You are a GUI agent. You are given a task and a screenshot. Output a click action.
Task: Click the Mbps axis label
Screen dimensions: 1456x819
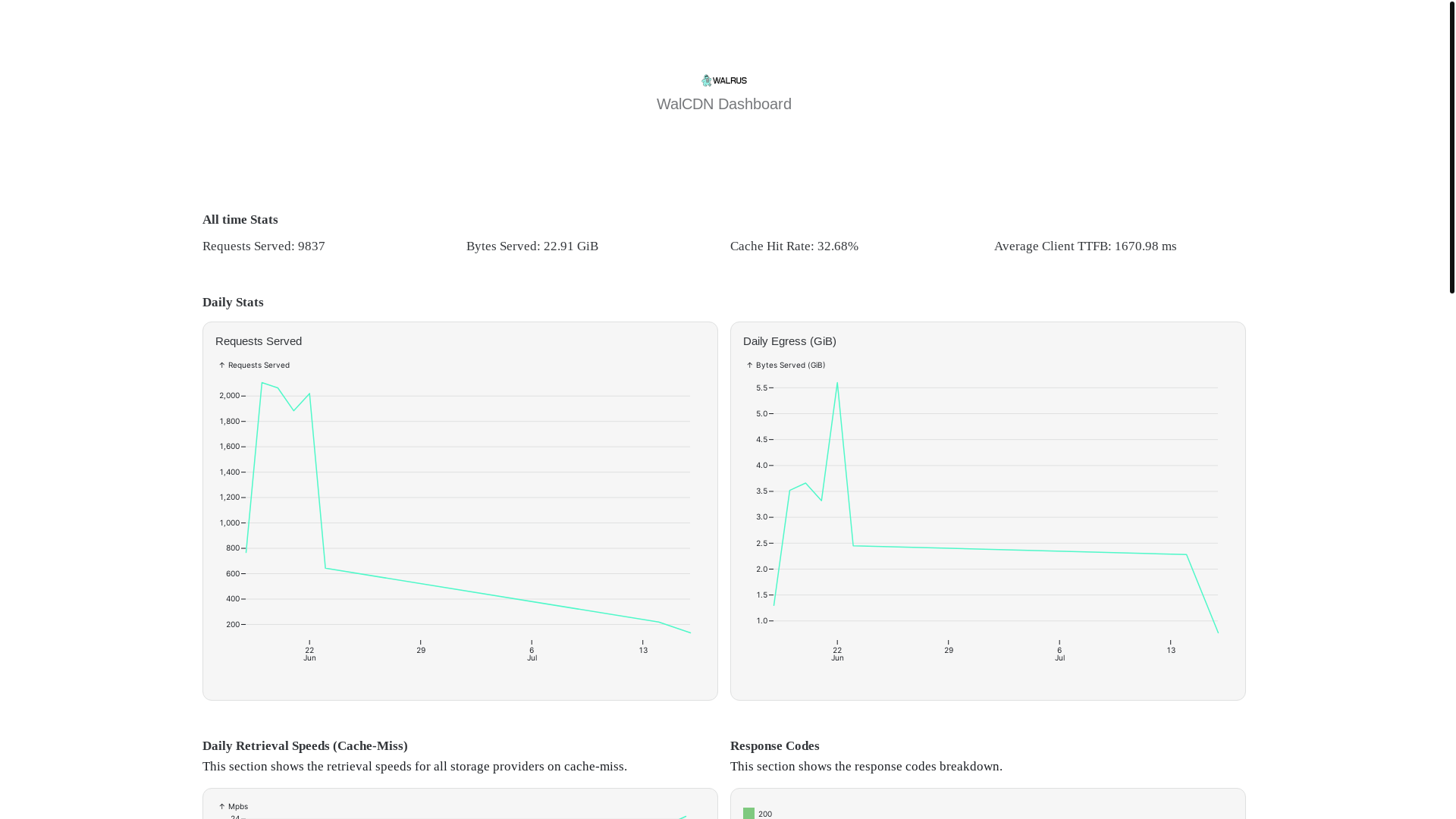click(x=233, y=807)
